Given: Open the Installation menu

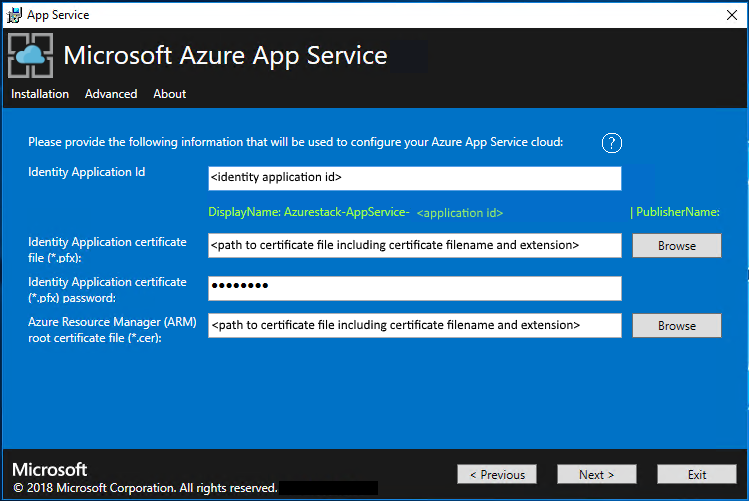Looking at the screenshot, I should [40, 94].
